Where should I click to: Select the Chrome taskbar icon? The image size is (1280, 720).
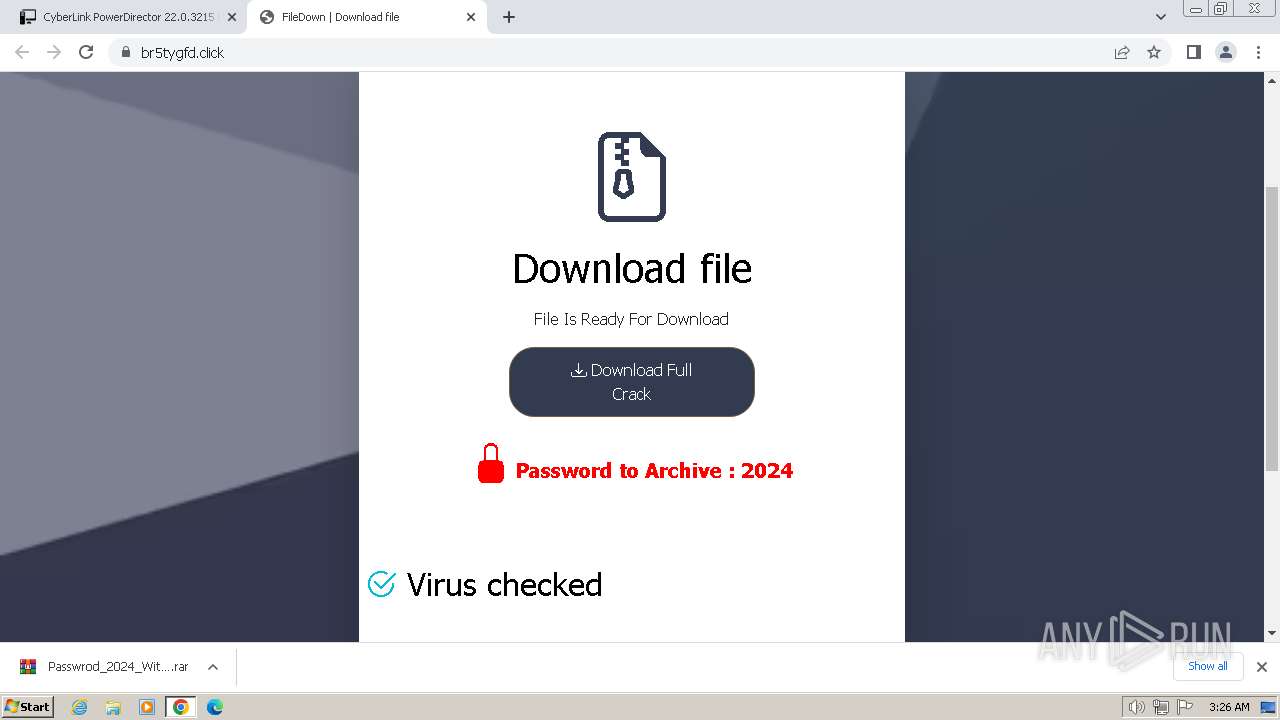point(180,707)
